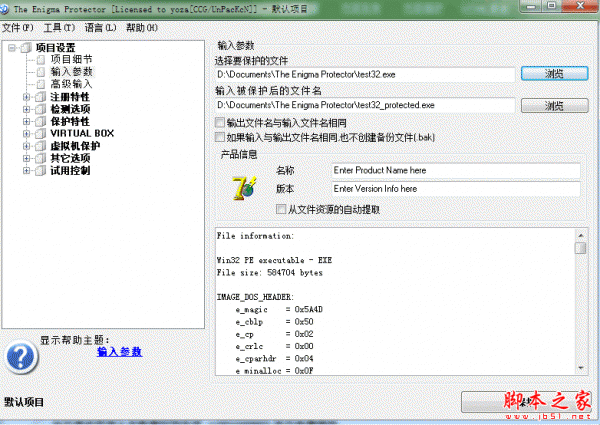This screenshot has width=600, height=425.
Task: Click the Enigma Protector title bar icon
Action: (4, 9)
